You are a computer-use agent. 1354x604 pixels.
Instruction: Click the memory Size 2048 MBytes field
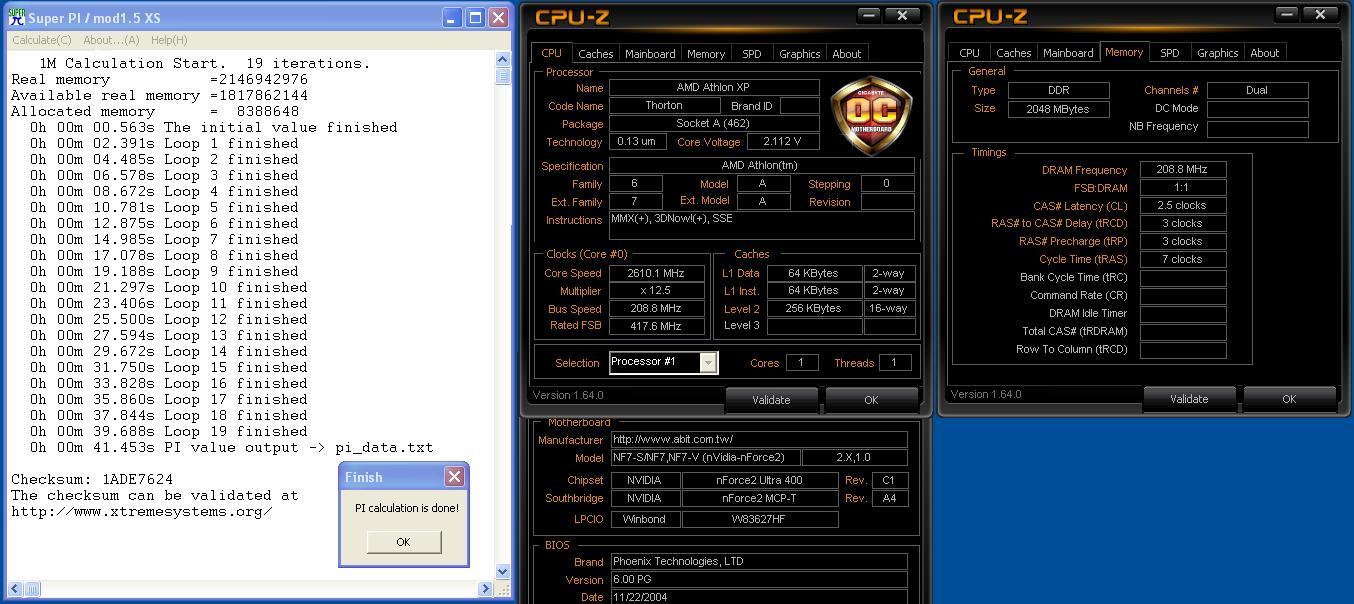(x=1058, y=109)
